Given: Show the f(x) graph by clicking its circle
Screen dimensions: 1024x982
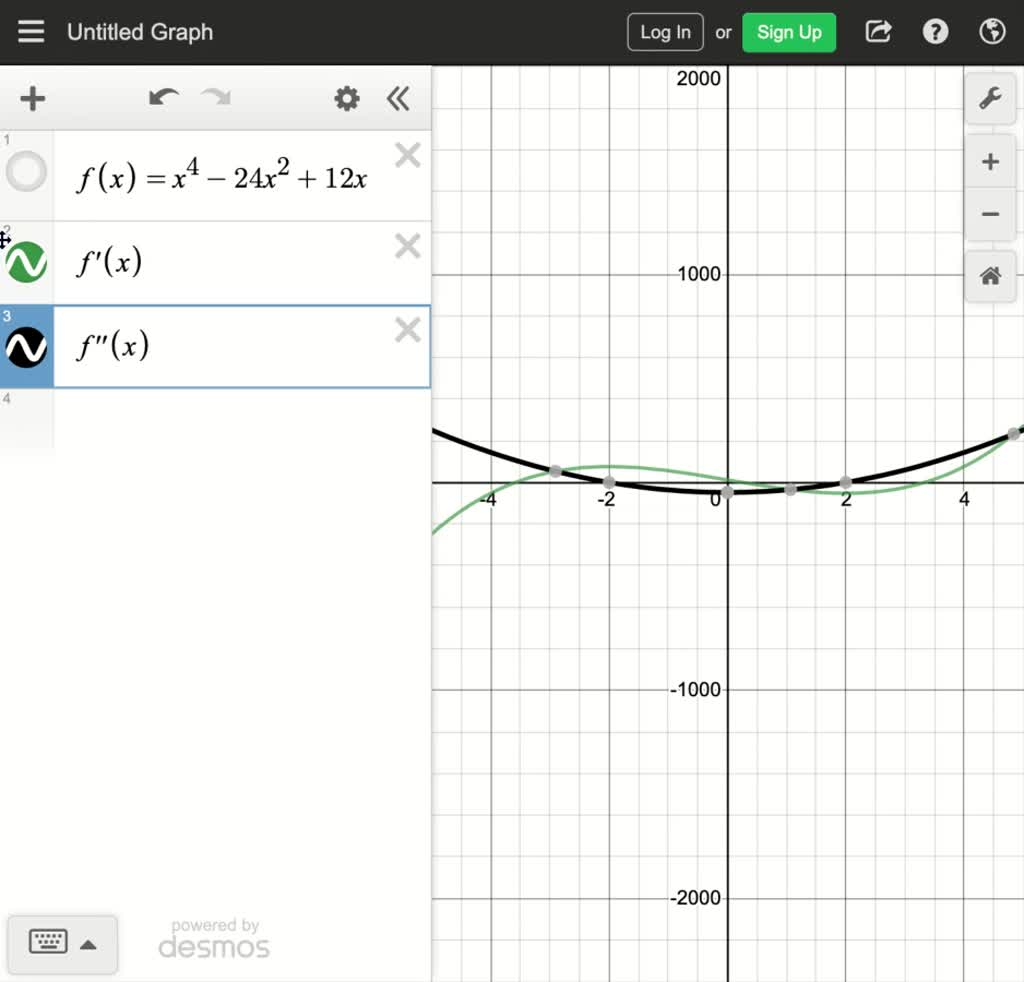Looking at the screenshot, I should point(26,172).
